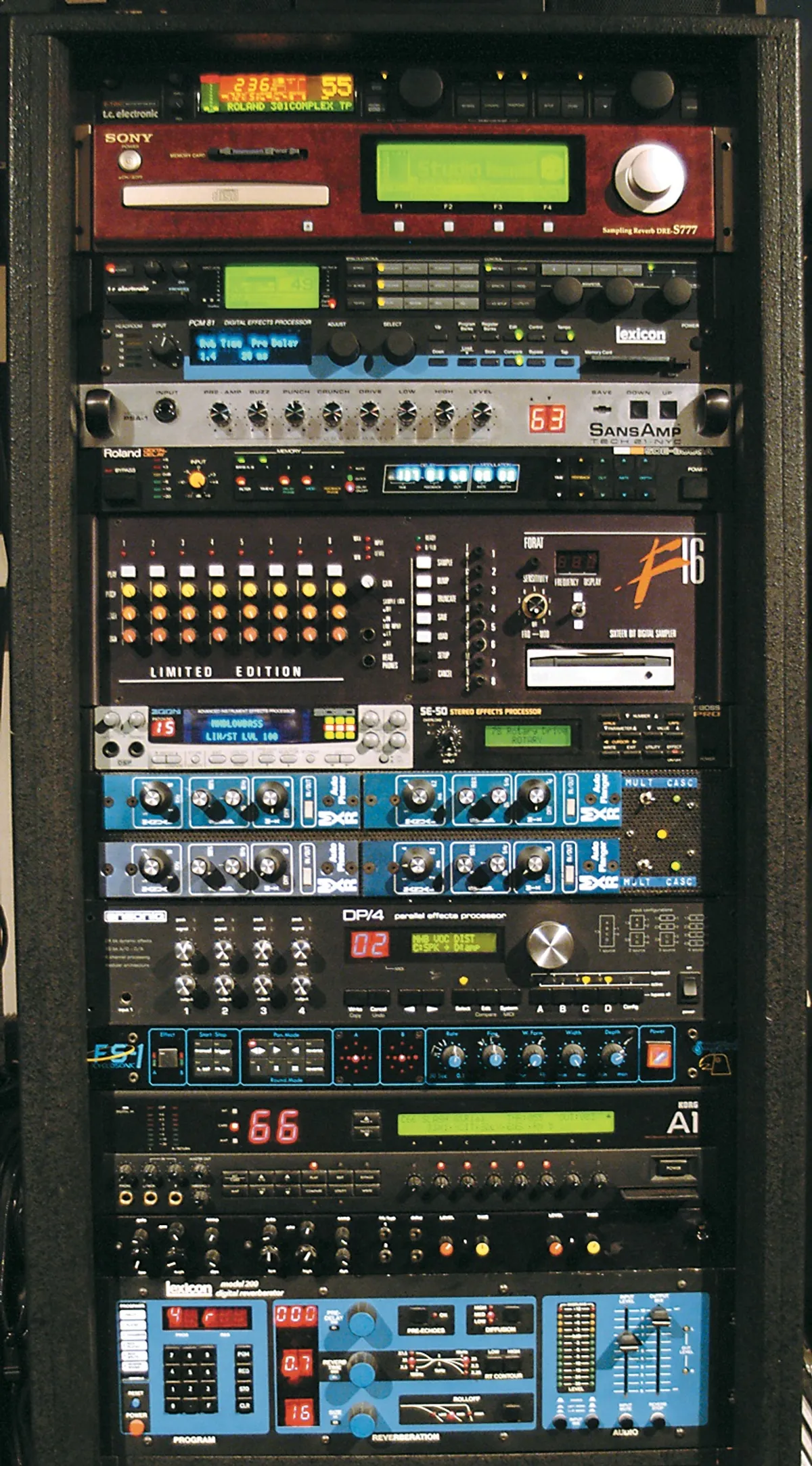Click the Forat F16 Gain knob
Viewport: 812px width, 1466px height.
point(368,582)
